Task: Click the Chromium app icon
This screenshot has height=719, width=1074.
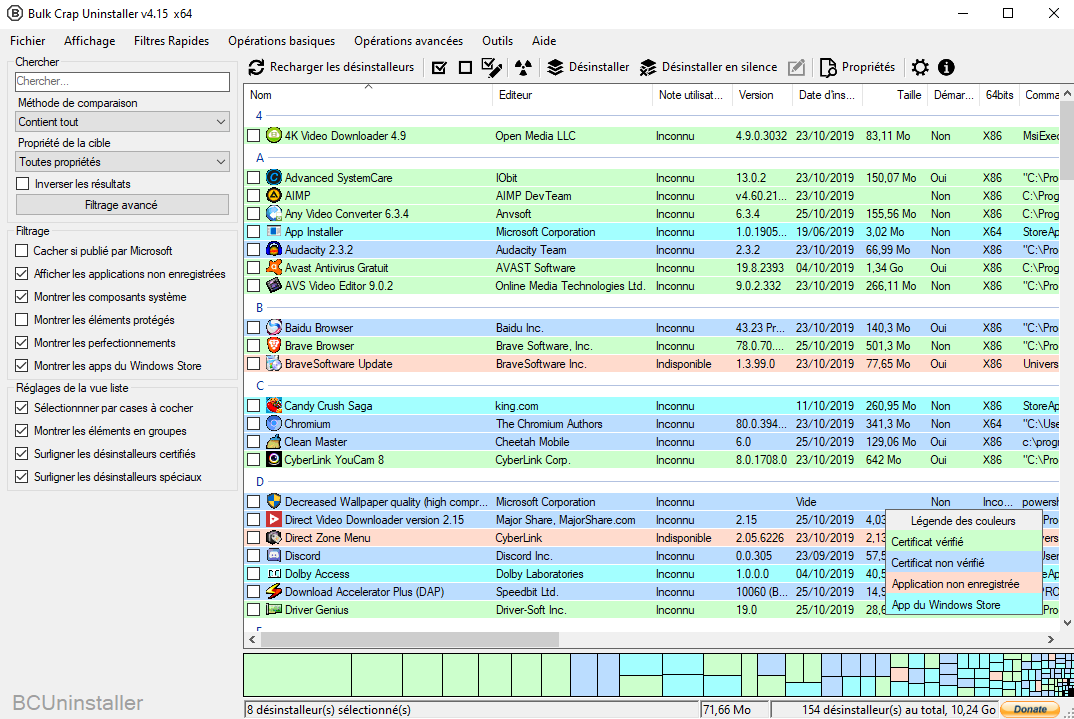Action: 274,424
